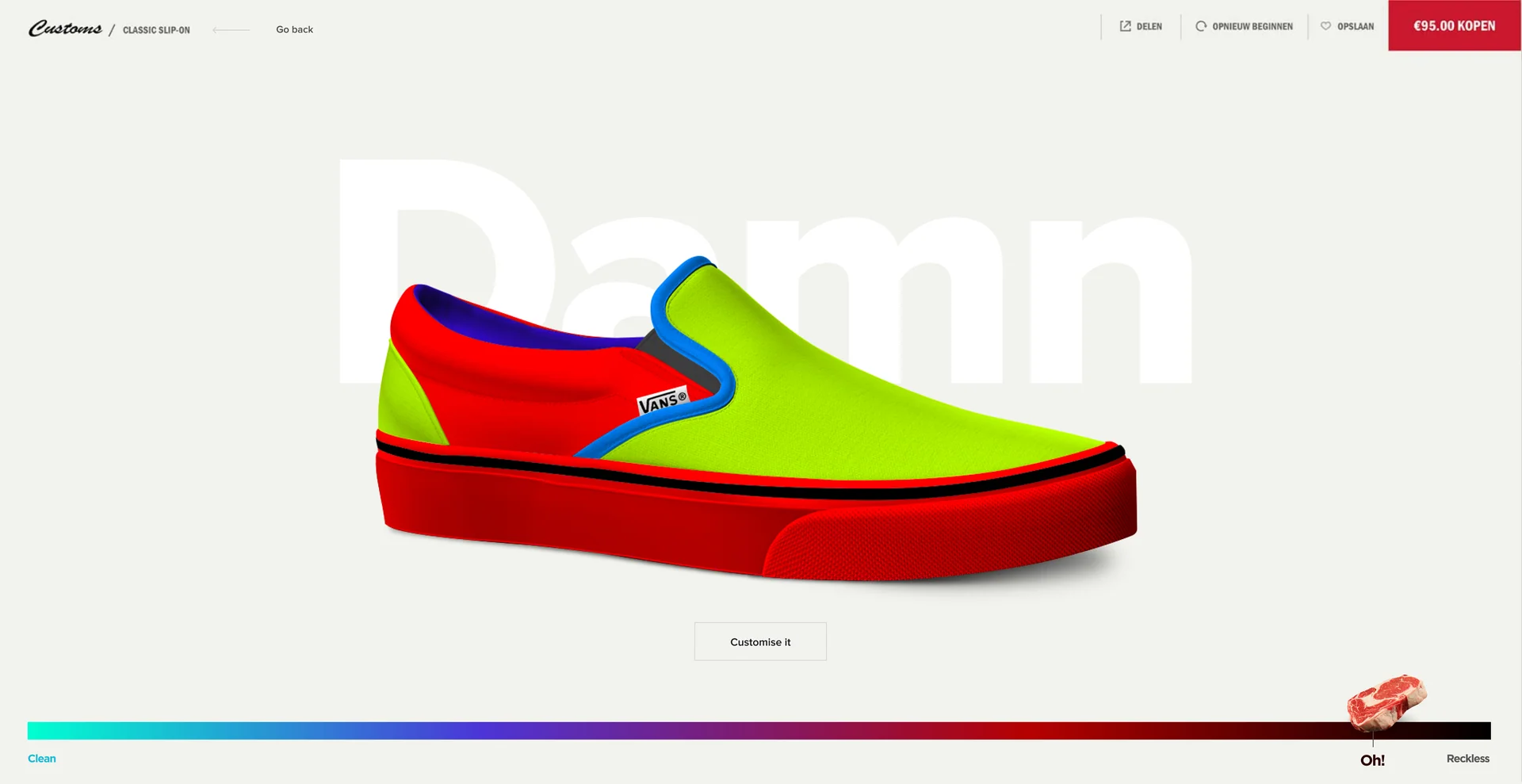Viewport: 1522px width, 784px height.
Task: Select OPSLAAN to save the design
Action: pyautogui.click(x=1347, y=26)
